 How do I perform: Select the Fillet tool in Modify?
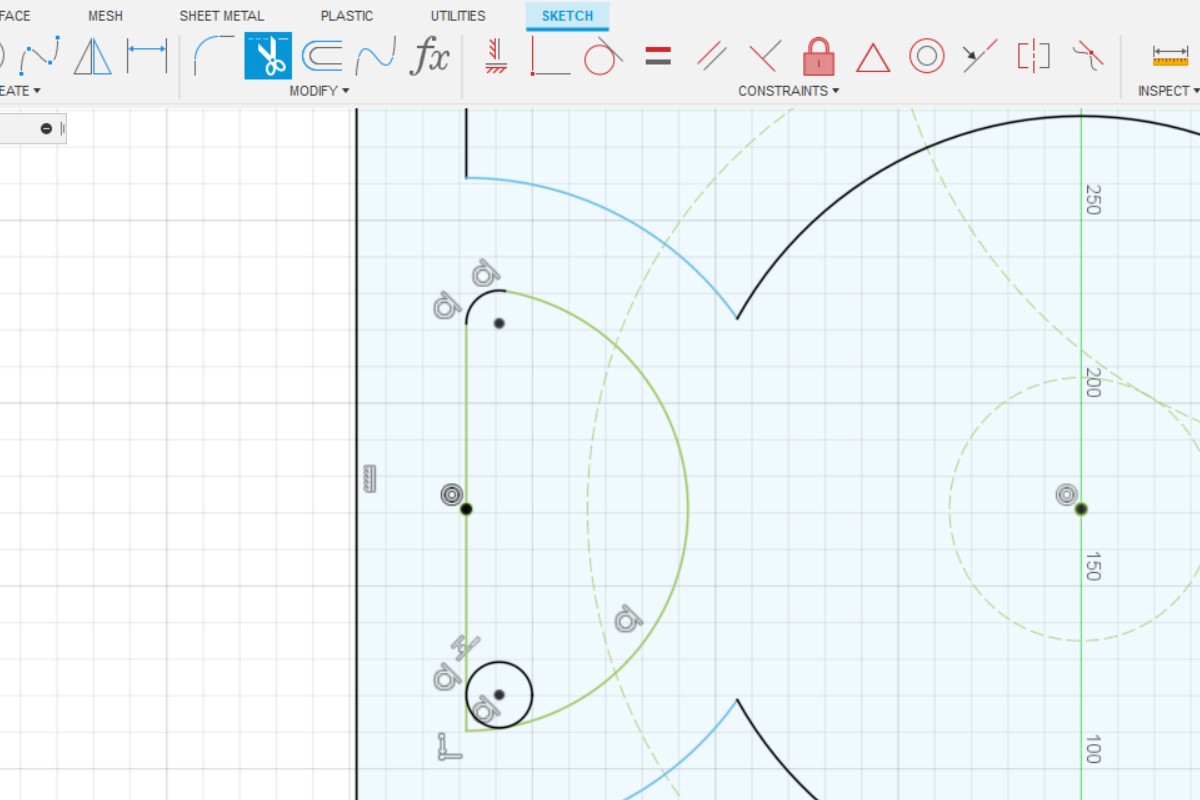(x=213, y=55)
